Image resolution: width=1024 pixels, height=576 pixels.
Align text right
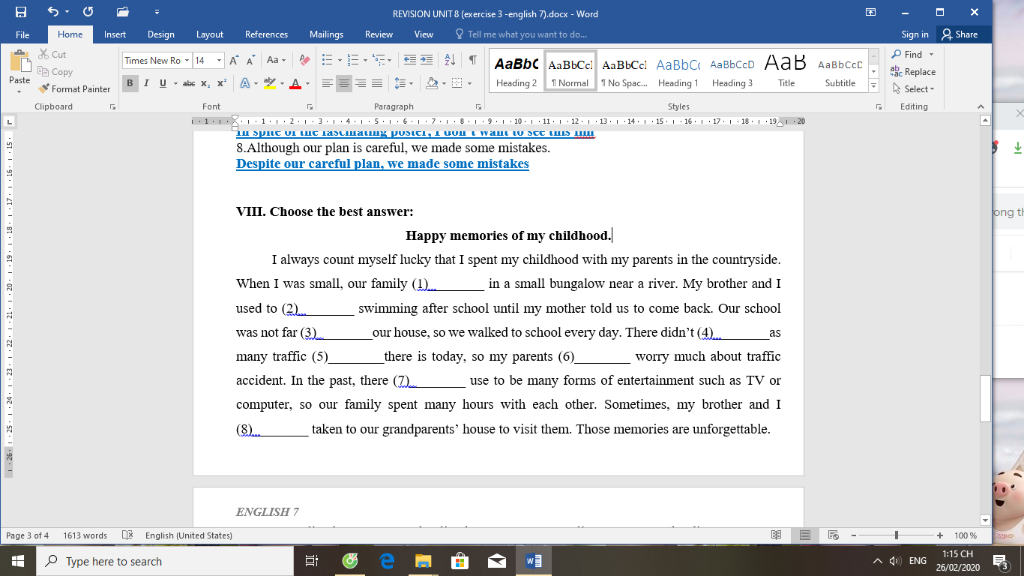(x=360, y=83)
